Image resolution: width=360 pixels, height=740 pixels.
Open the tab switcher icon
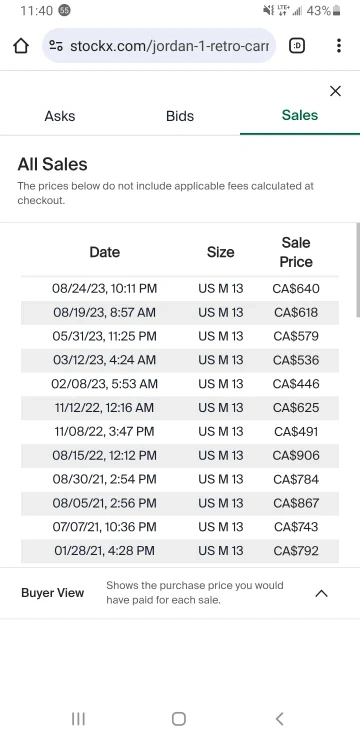coord(297,46)
